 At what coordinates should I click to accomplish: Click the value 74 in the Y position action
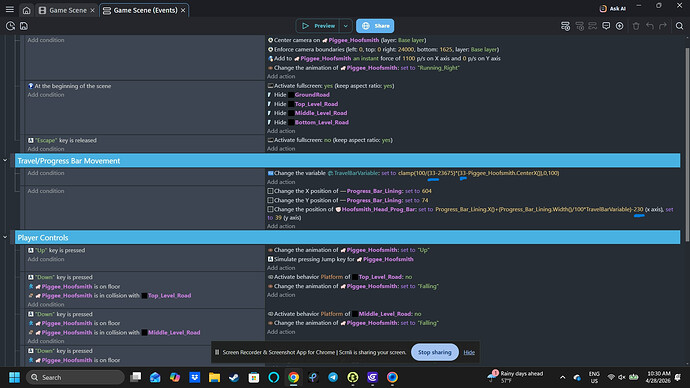tap(425, 200)
